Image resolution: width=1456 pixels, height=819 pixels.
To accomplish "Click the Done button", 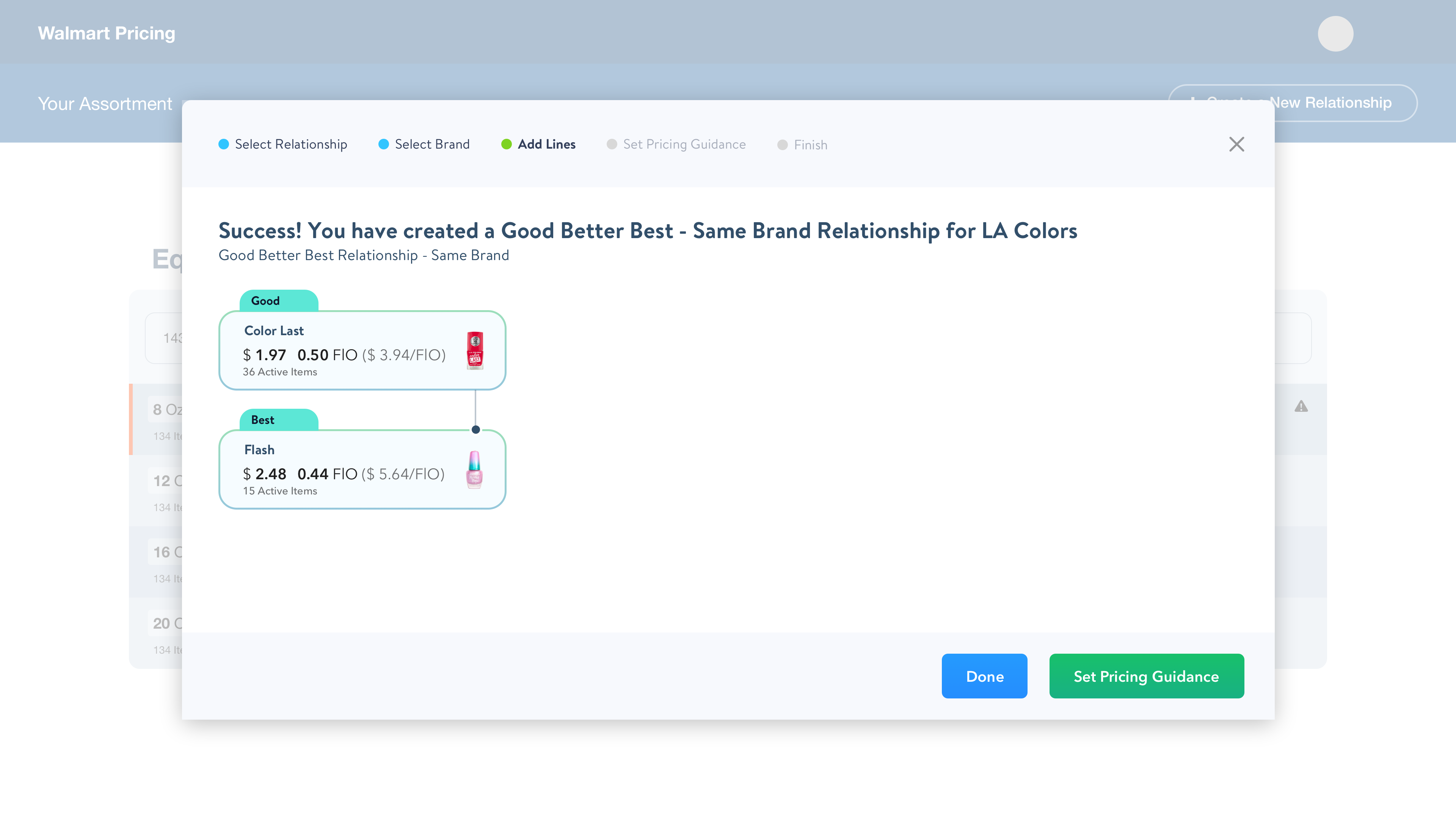I will pyautogui.click(x=984, y=676).
